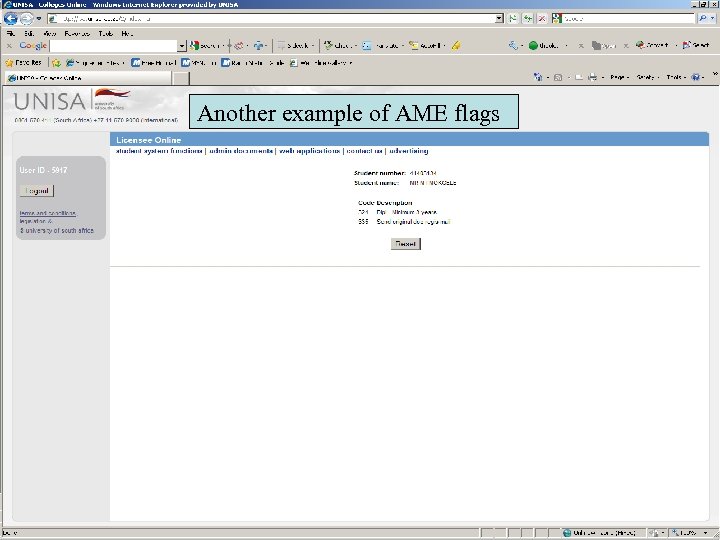This screenshot has width=720, height=540.
Task: Click the Reset button below the flags
Action: [x=406, y=244]
